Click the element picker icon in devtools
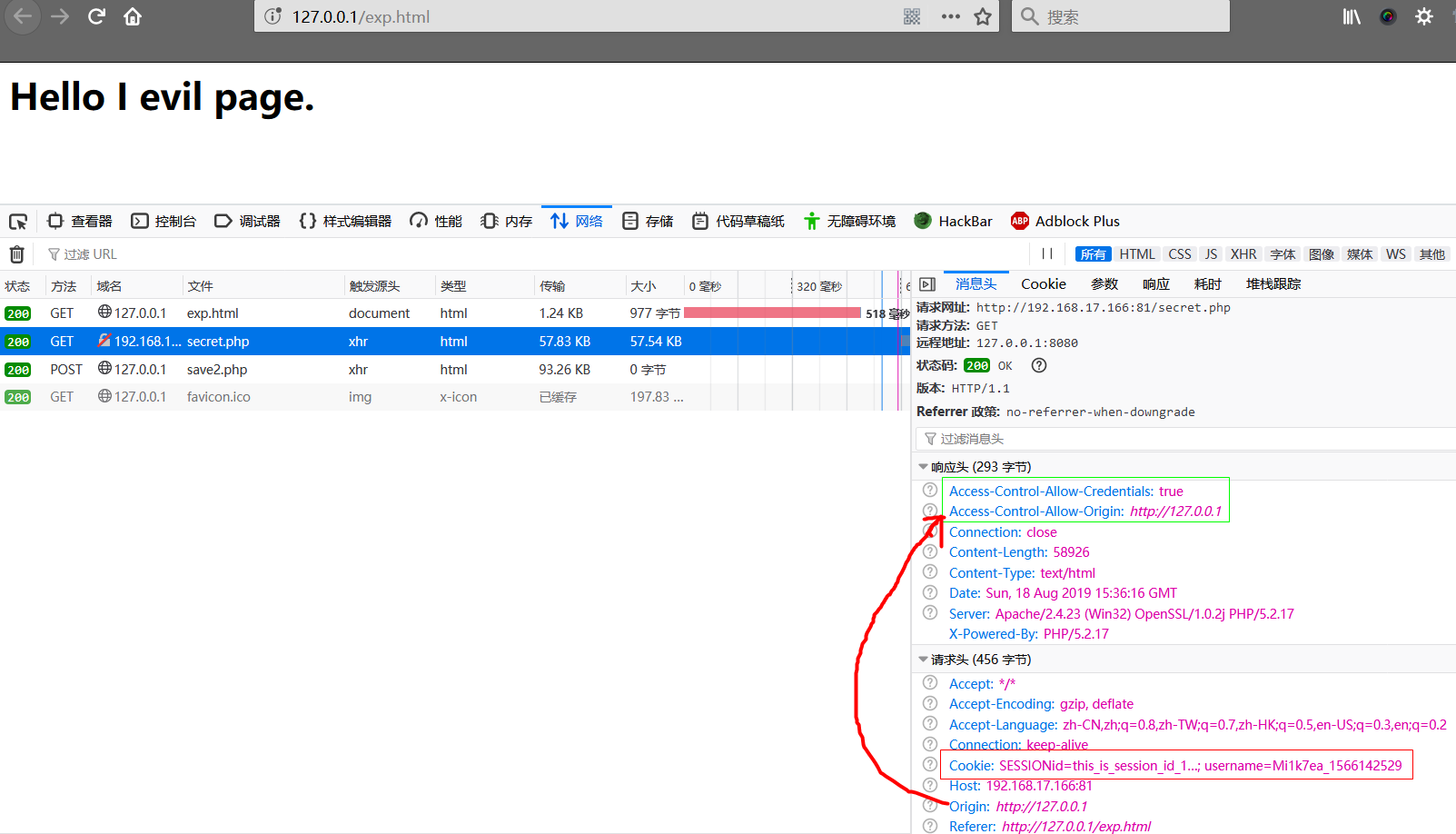Screen dimensions: 1456x834 pos(18,222)
